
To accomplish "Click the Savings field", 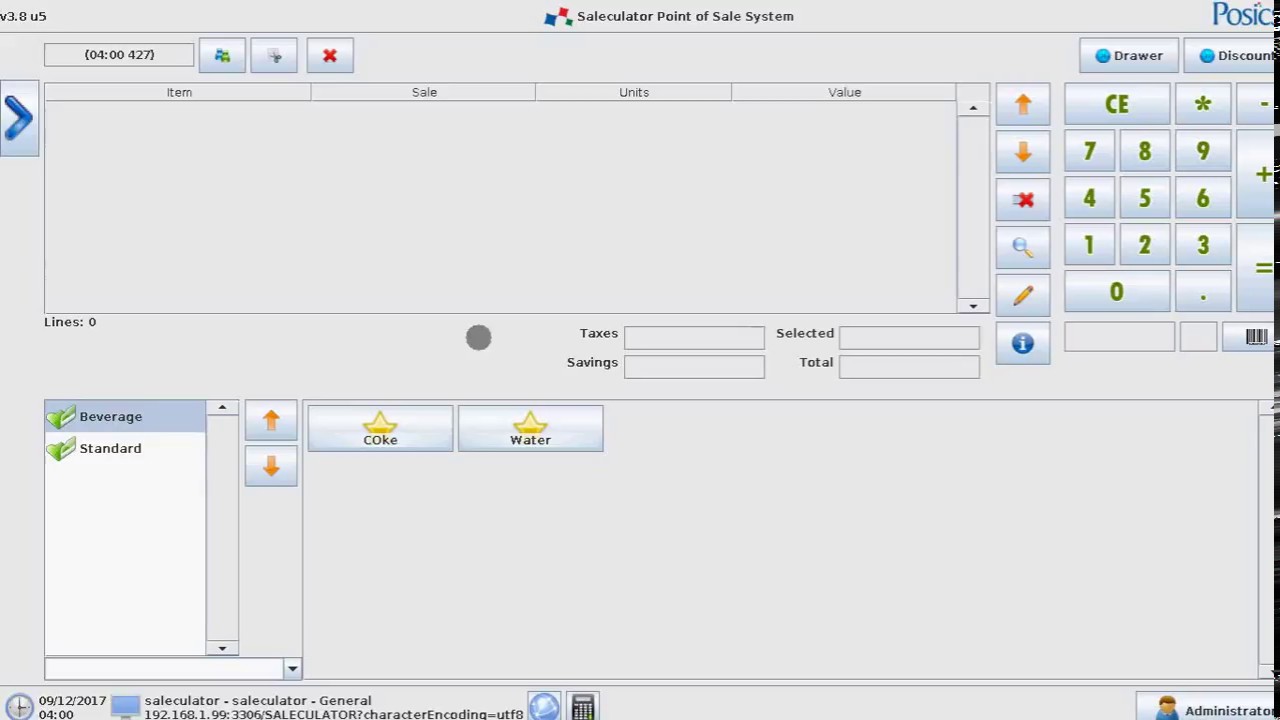I will pos(694,367).
